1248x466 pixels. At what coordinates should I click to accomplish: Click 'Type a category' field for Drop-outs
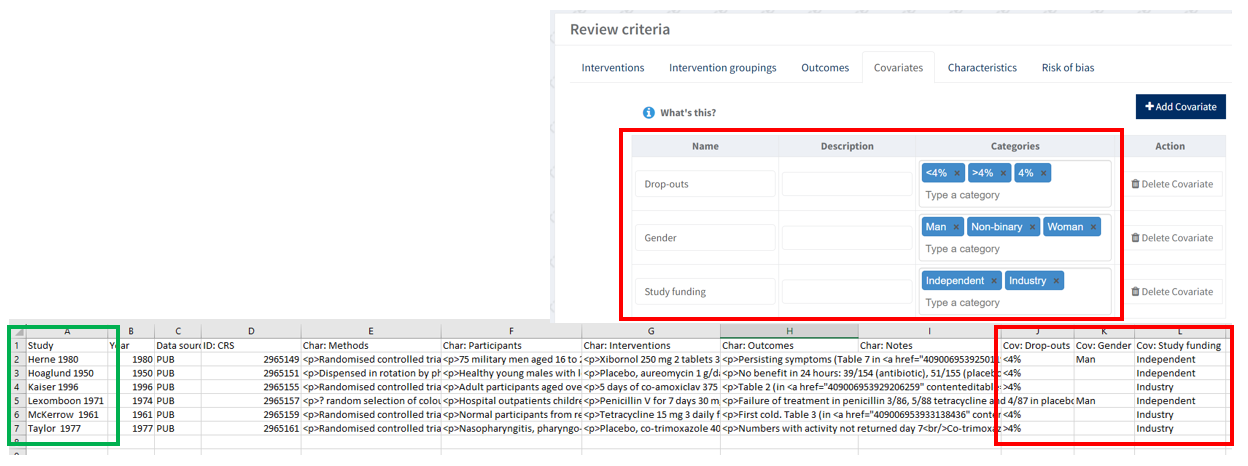[x=1014, y=195]
